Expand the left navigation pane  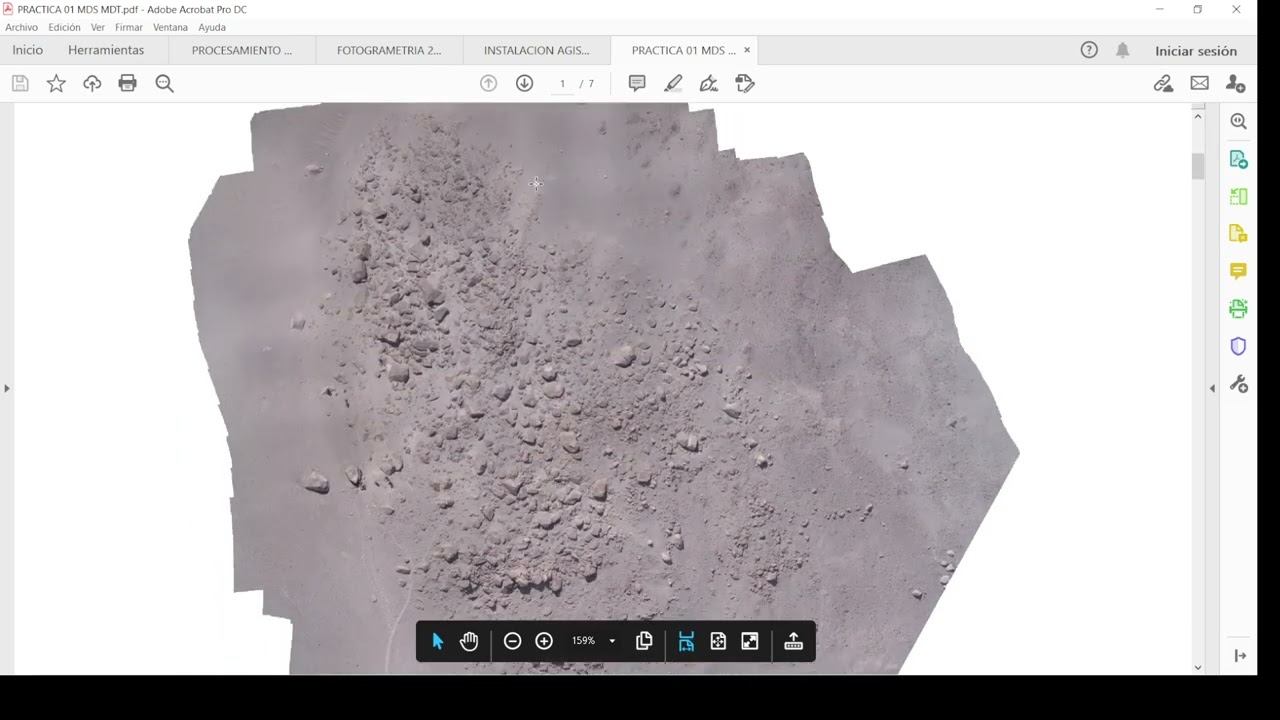coord(7,388)
